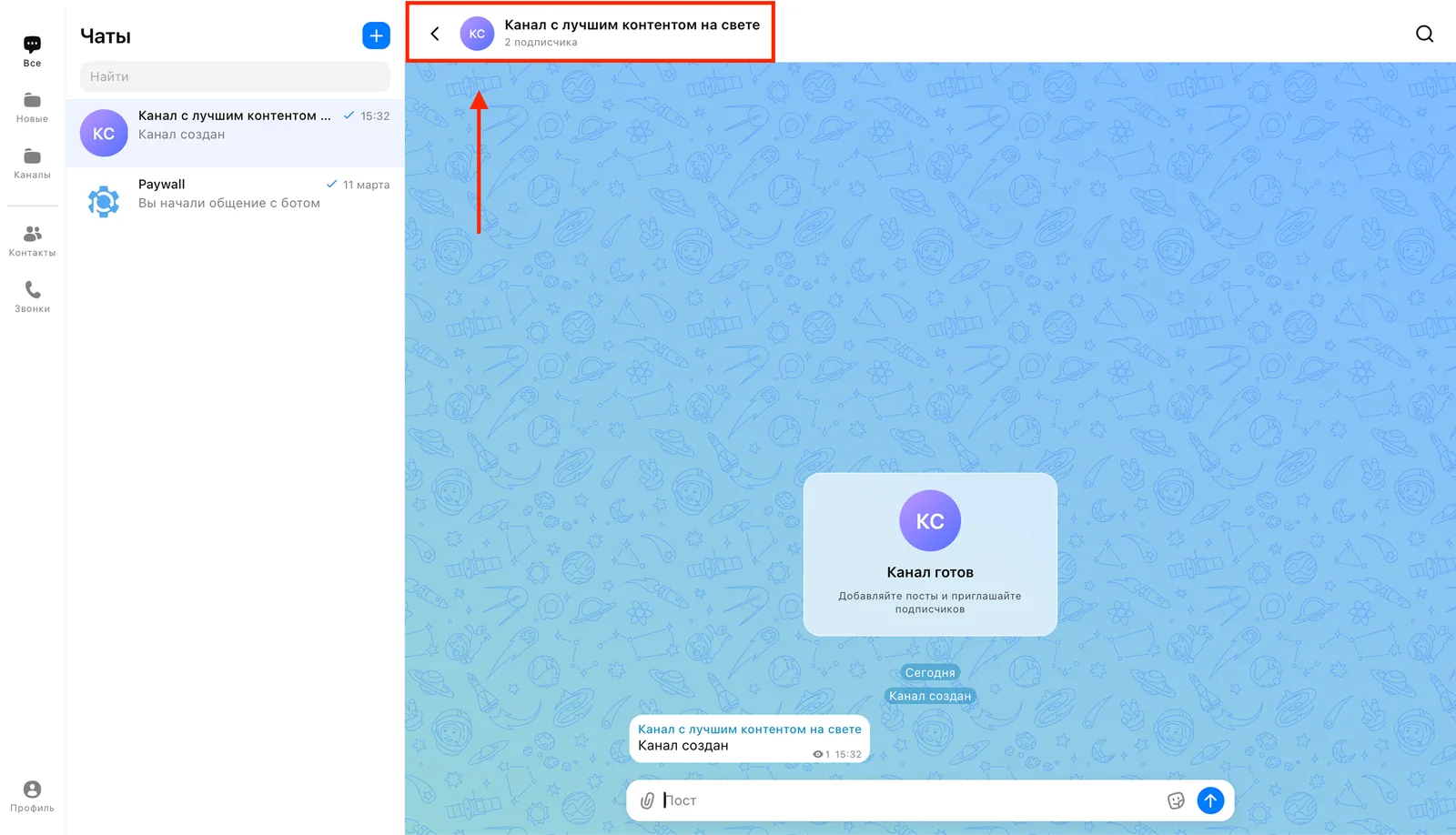This screenshot has width=1456, height=835.
Task: Select the Paywall bot chat
Action: tap(235, 201)
